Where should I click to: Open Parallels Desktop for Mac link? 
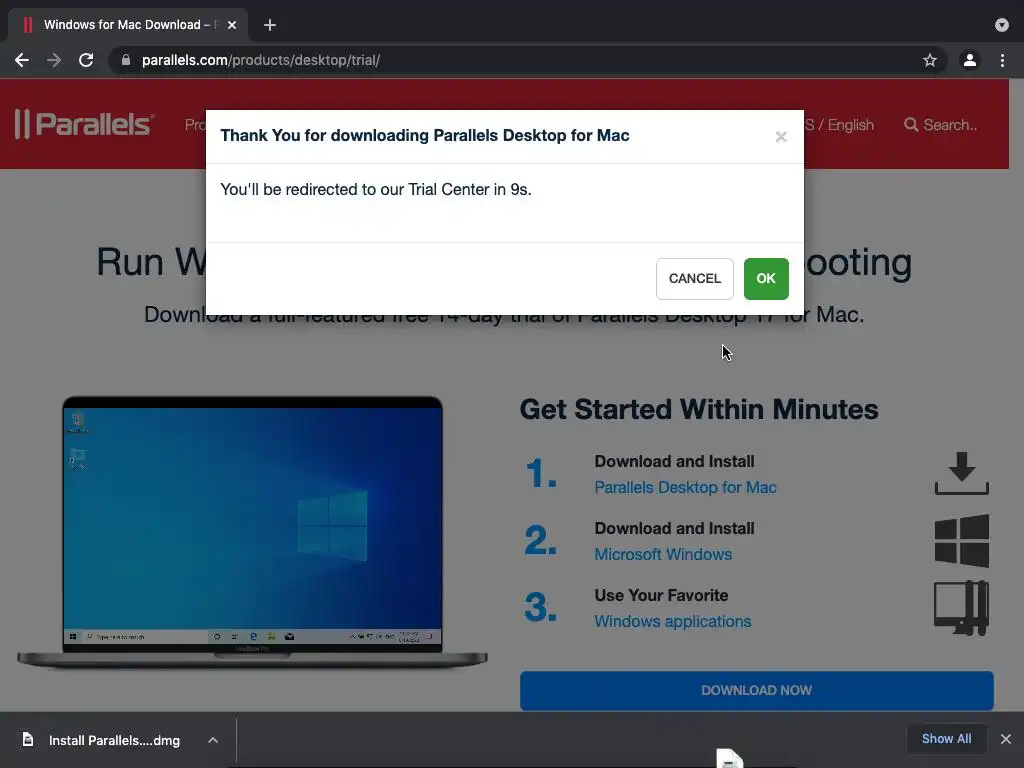[685, 488]
